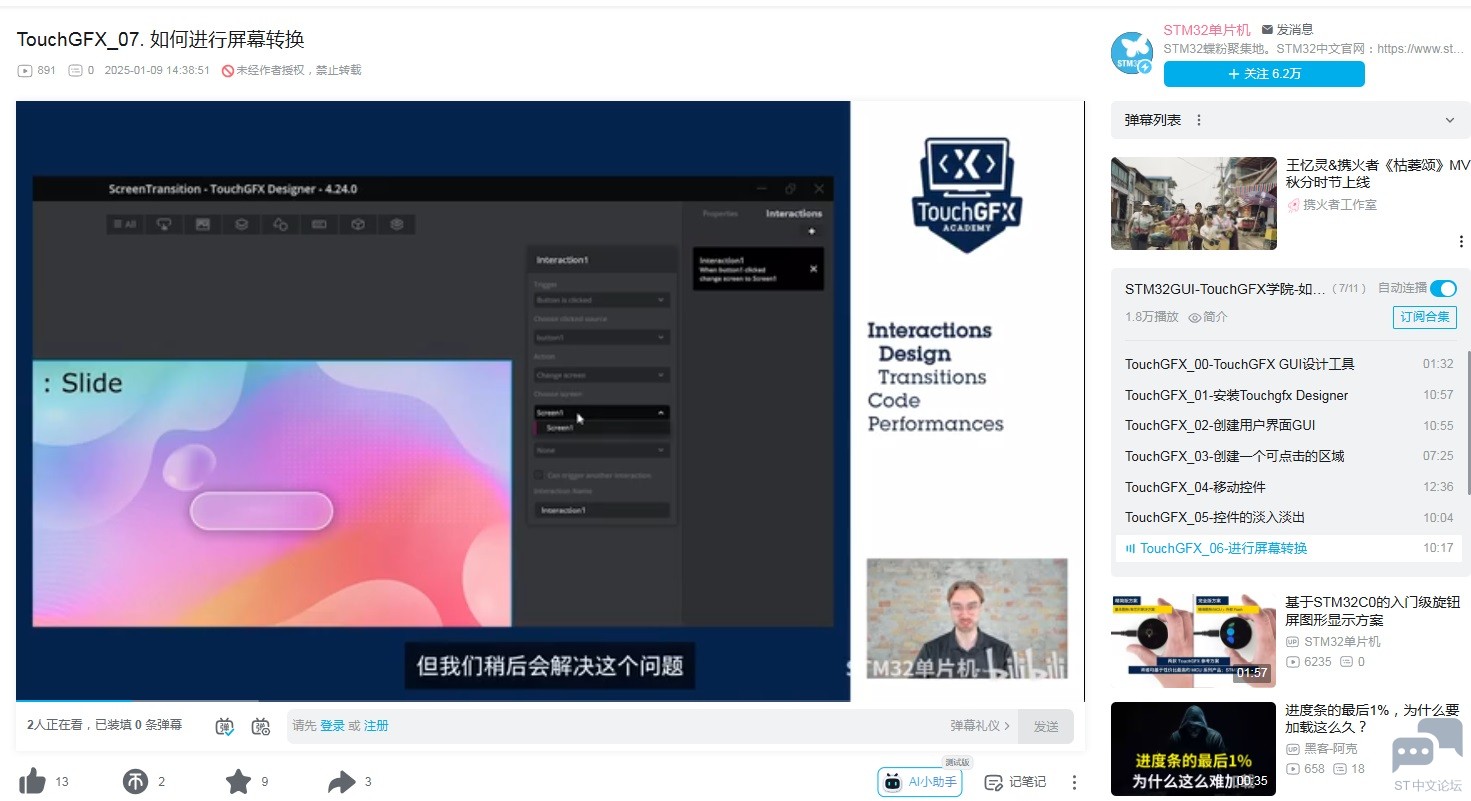Click the thumbs-up like icon
1471x801 pixels.
click(x=32, y=781)
